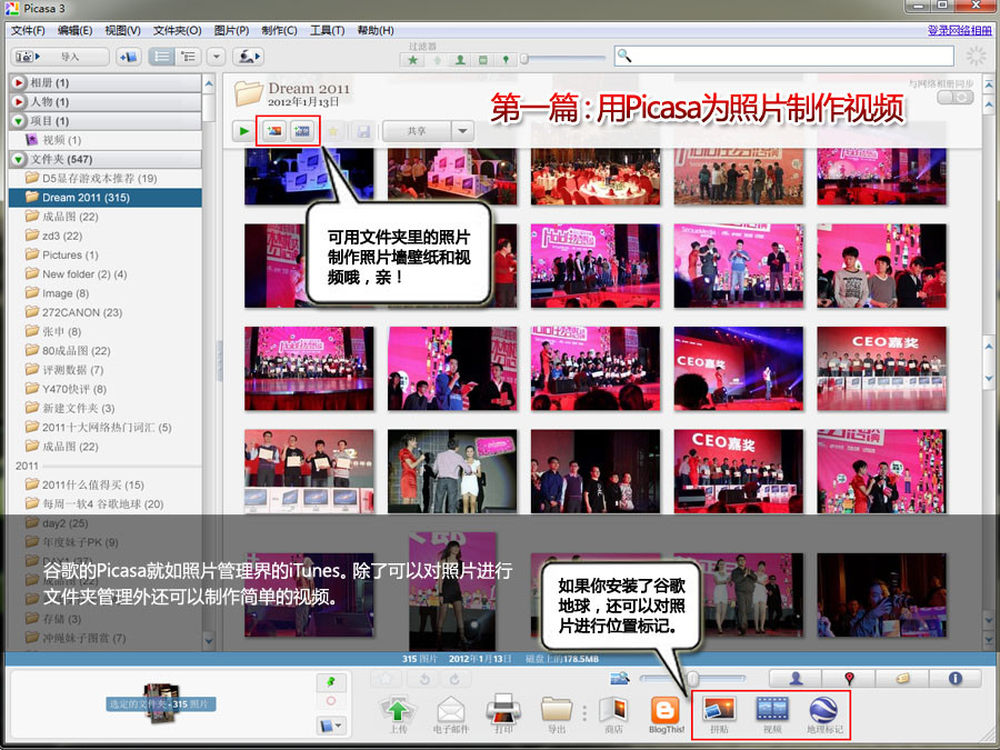
Task: Click the red clear-tray circle icon
Action: point(330,701)
